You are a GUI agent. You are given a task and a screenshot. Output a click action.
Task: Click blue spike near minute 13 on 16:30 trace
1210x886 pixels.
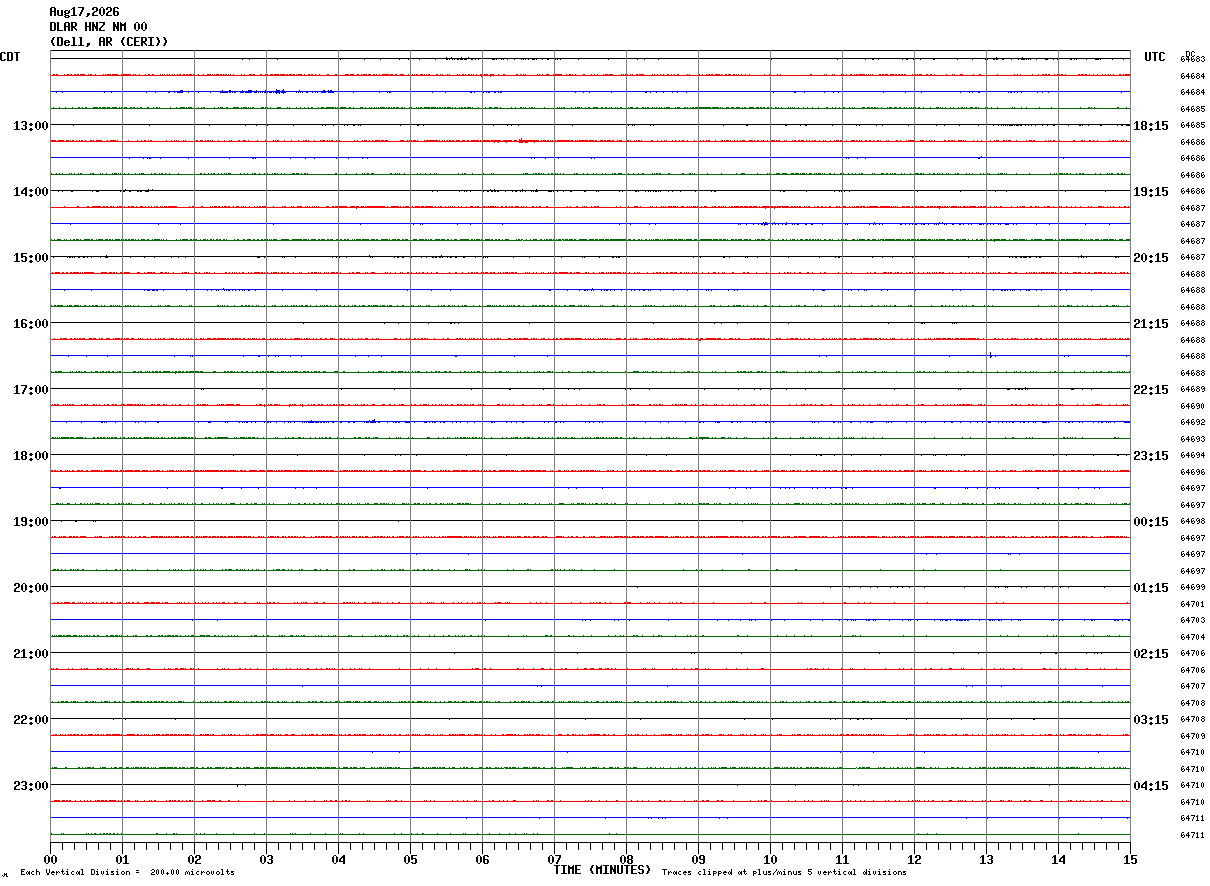click(x=990, y=354)
